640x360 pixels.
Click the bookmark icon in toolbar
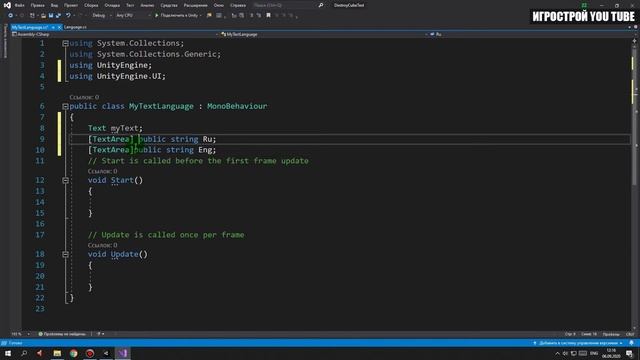point(269,16)
